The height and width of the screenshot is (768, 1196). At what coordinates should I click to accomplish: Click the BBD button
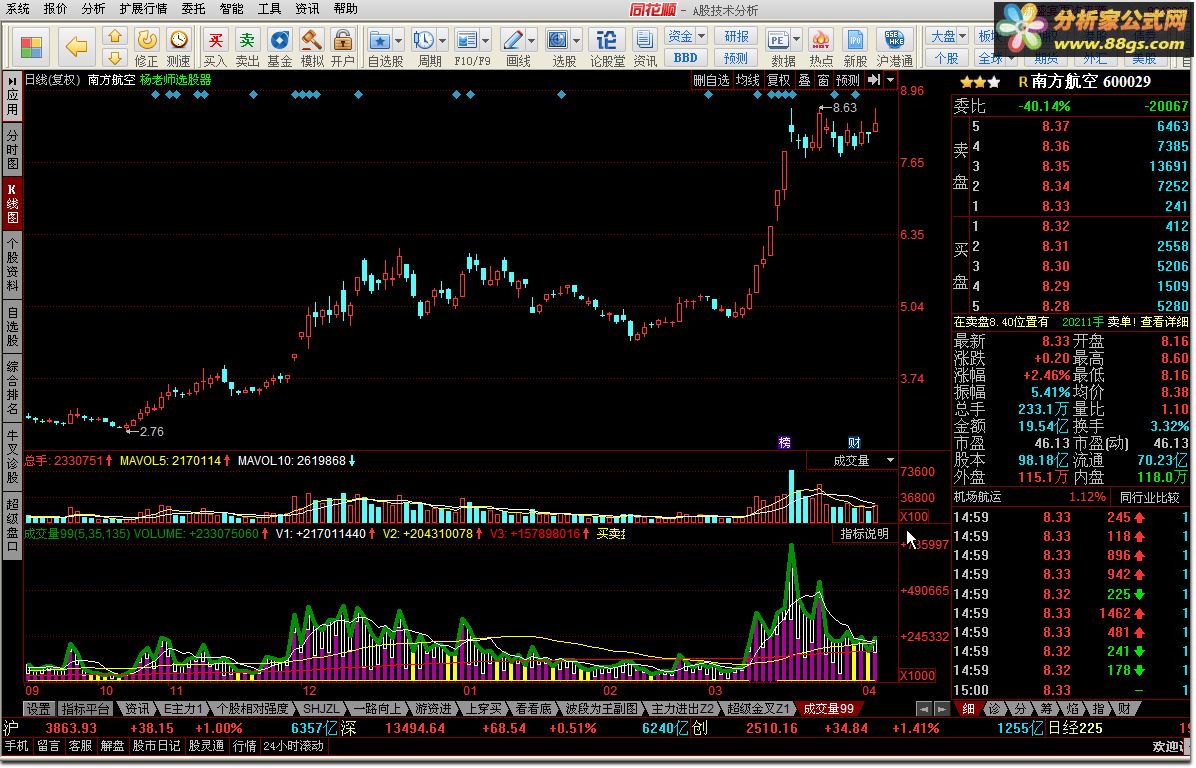[x=685, y=58]
